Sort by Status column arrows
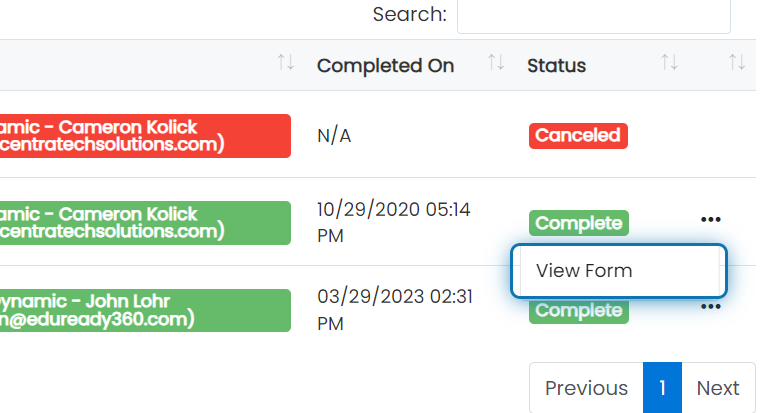Viewport: 768px width, 413px height. pyautogui.click(x=669, y=63)
